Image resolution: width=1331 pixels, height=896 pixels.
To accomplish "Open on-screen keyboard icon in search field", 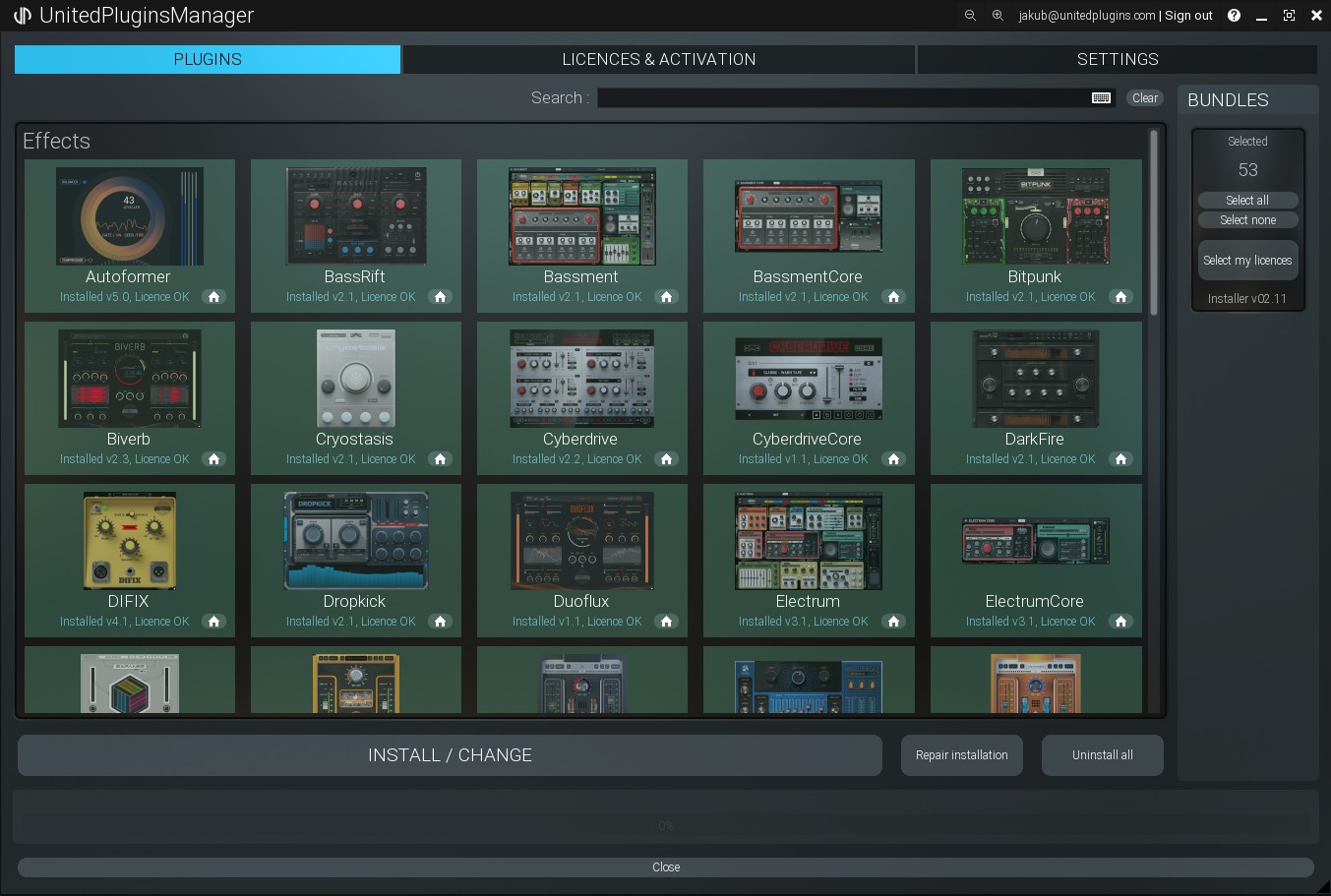I will (1101, 97).
